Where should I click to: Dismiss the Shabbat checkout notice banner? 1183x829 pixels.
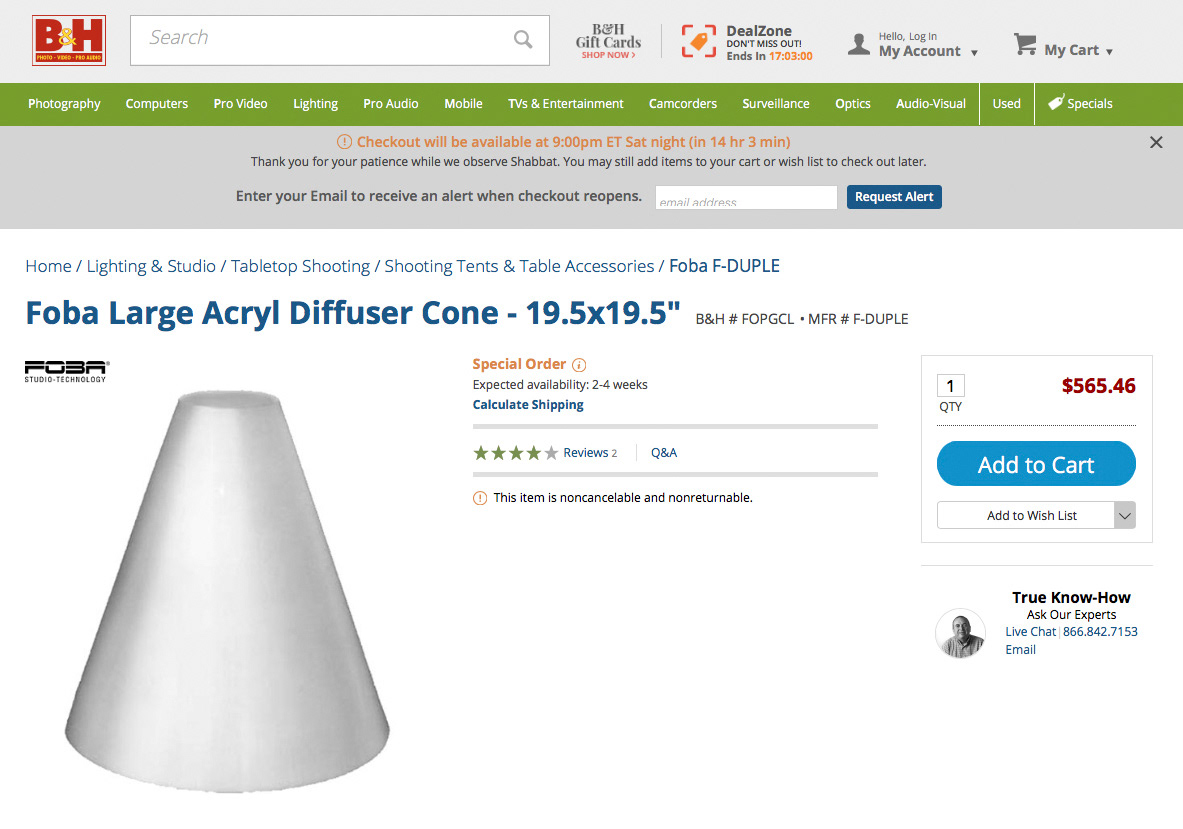(1156, 142)
